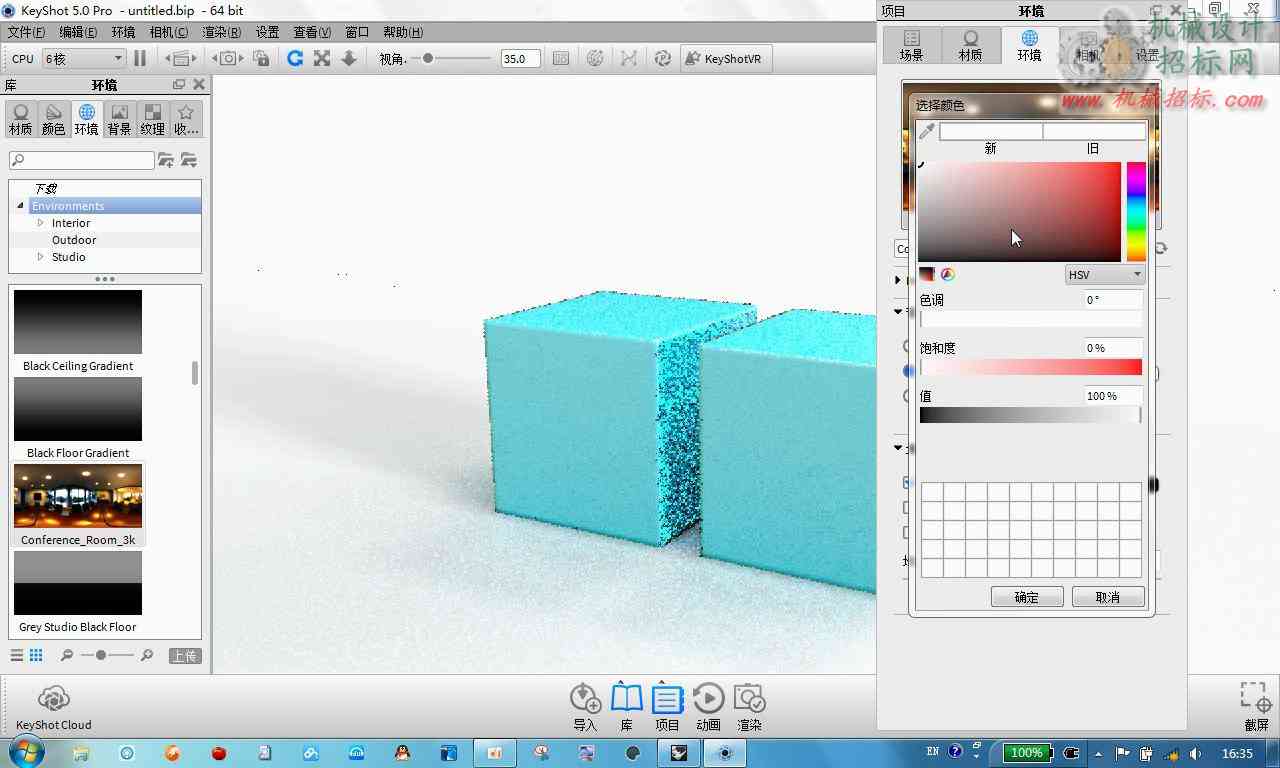This screenshot has width=1280, height=768.
Task: Open the Import (导入) icon
Action: pos(585,707)
